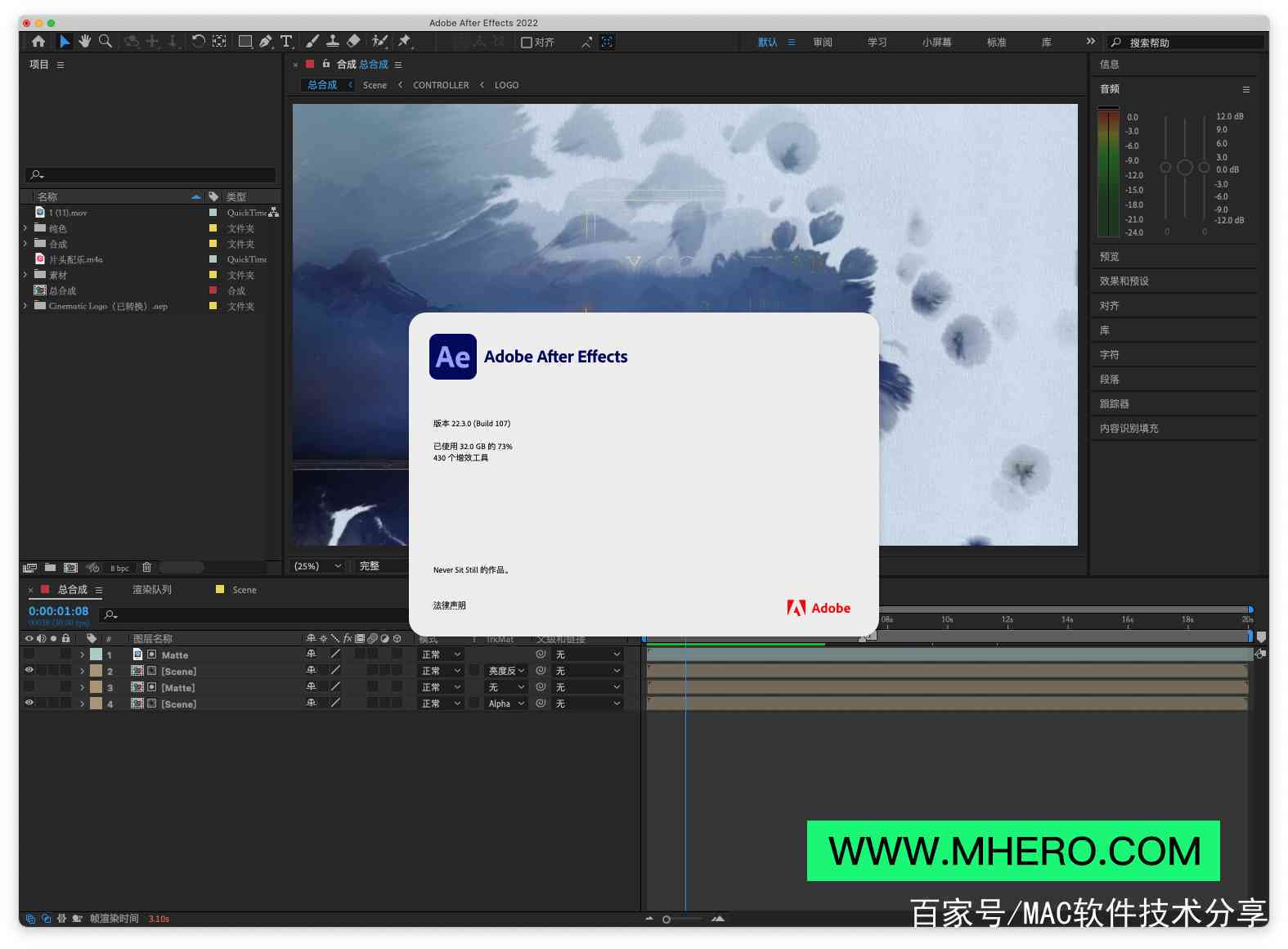Click the Home icon in toolbar
The width and height of the screenshot is (1288, 949).
(x=38, y=41)
